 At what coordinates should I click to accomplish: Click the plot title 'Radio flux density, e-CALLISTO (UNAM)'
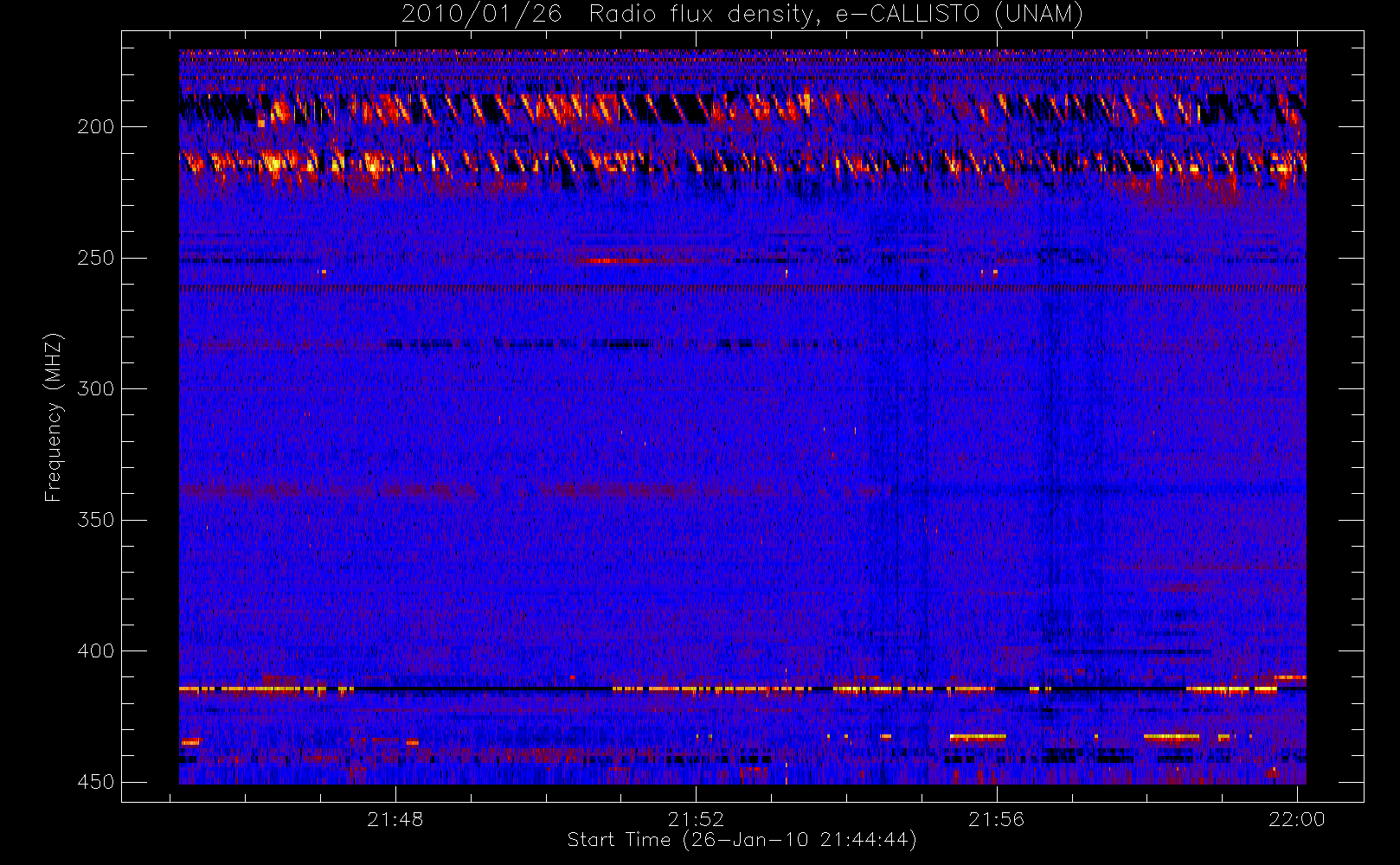tap(836, 15)
